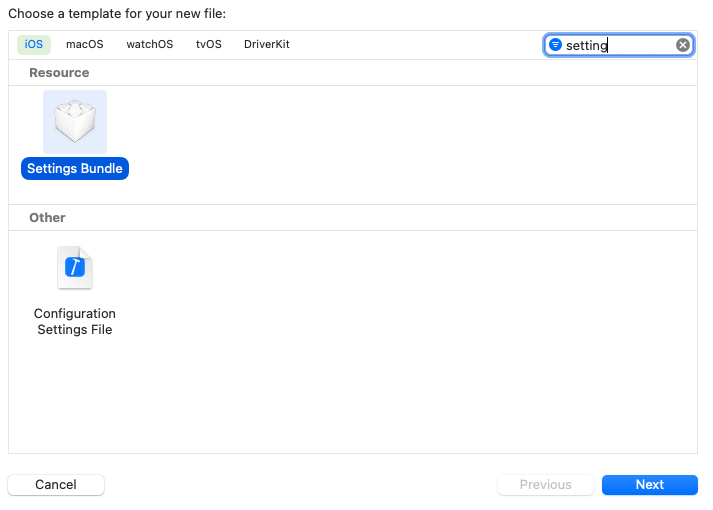713x510 pixels.
Task: Click the Next button
Action: pyautogui.click(x=650, y=485)
